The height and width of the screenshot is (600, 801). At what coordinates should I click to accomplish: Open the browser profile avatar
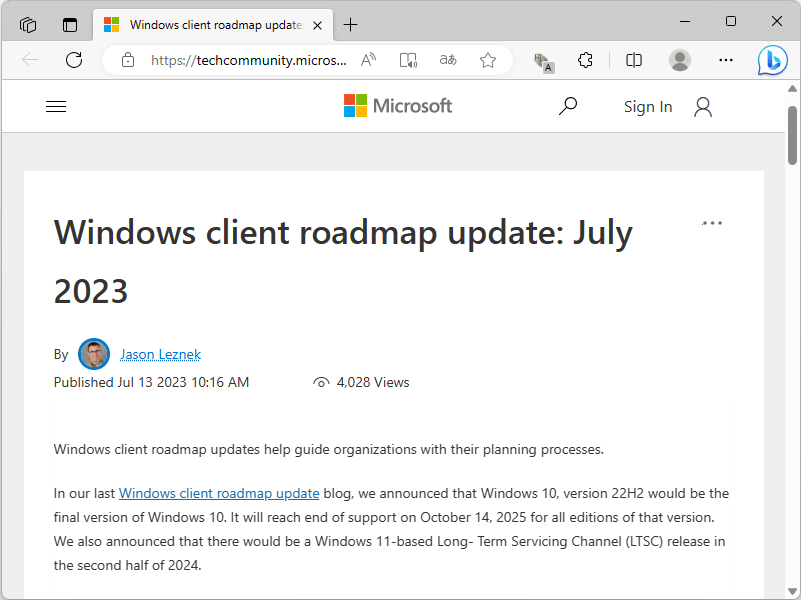[679, 60]
